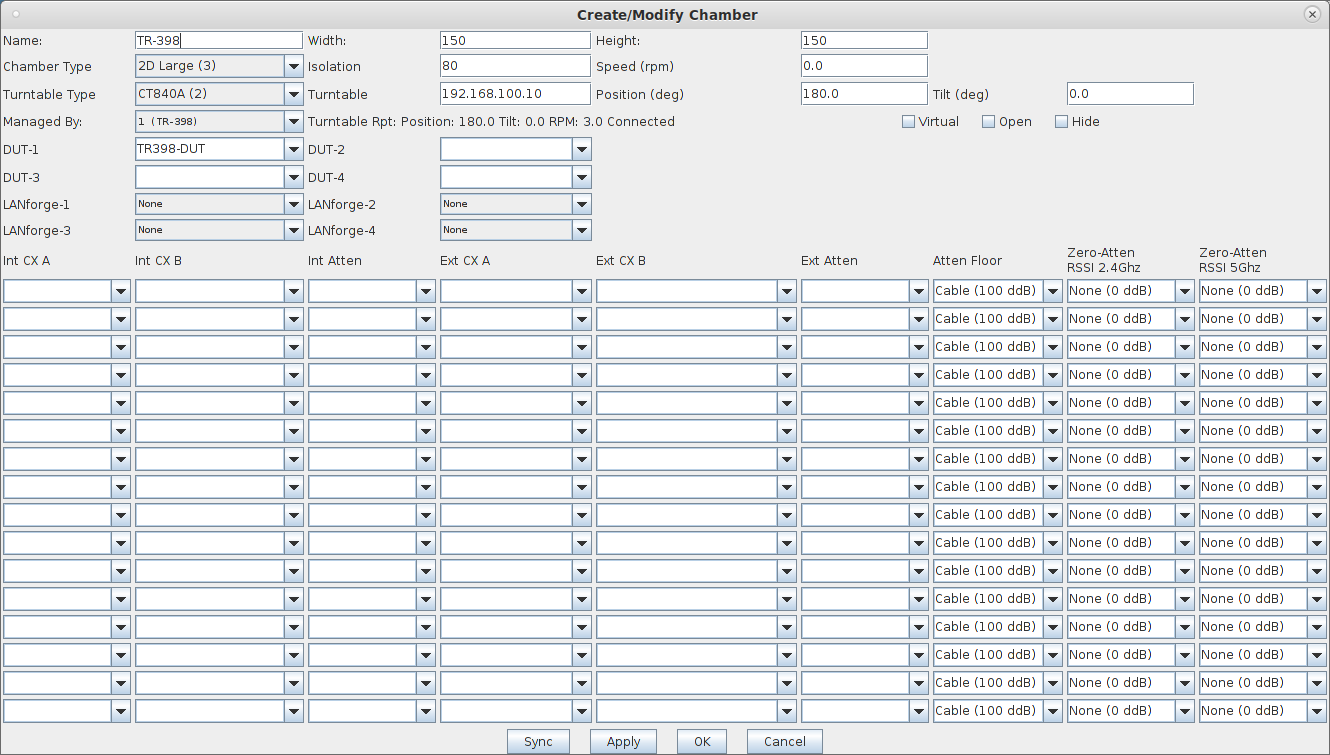Click the Position (deg) field

click(864, 94)
